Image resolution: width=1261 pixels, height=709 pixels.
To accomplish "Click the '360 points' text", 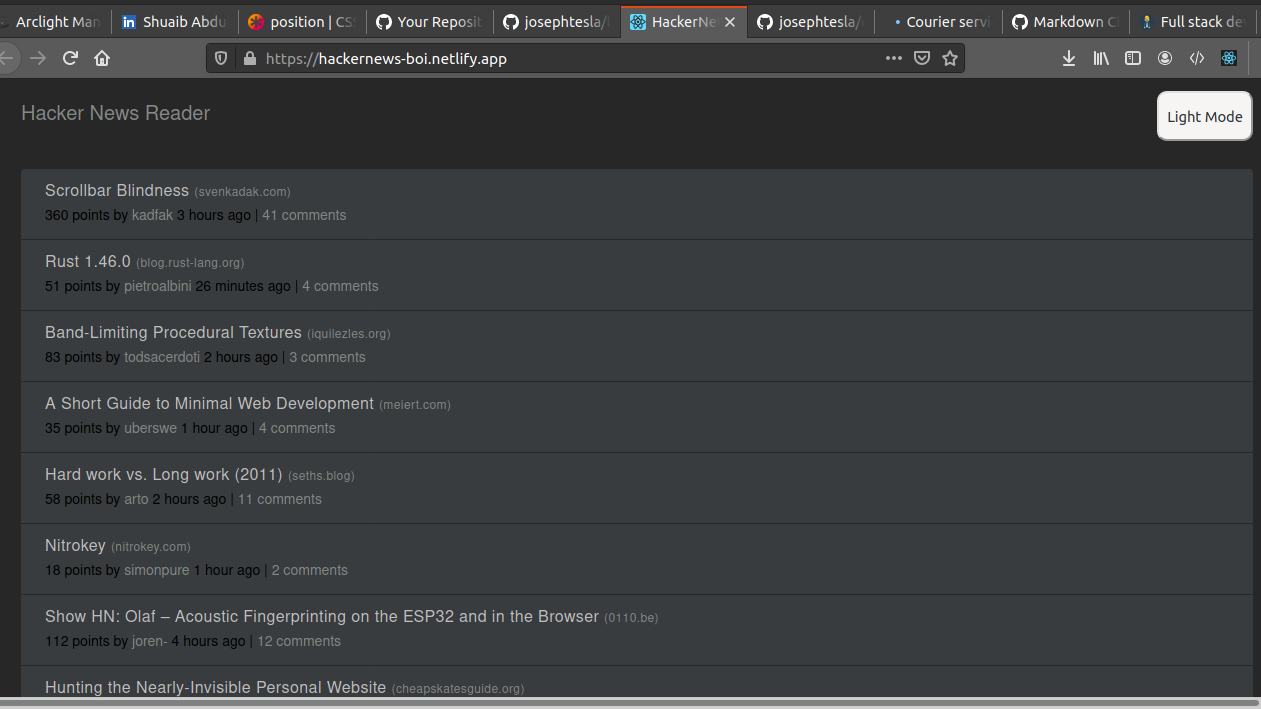I will point(77,215).
